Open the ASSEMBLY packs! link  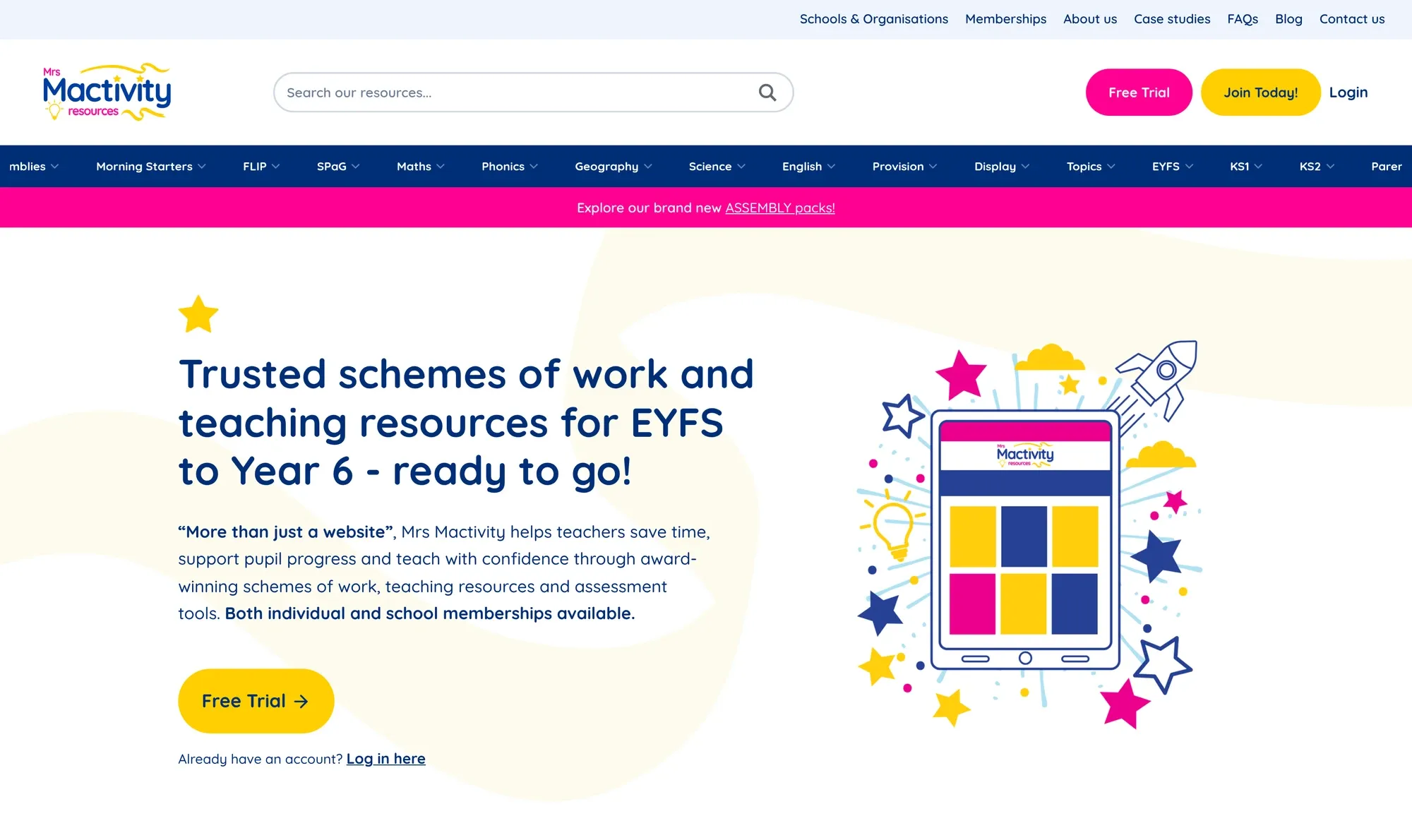[x=780, y=208]
